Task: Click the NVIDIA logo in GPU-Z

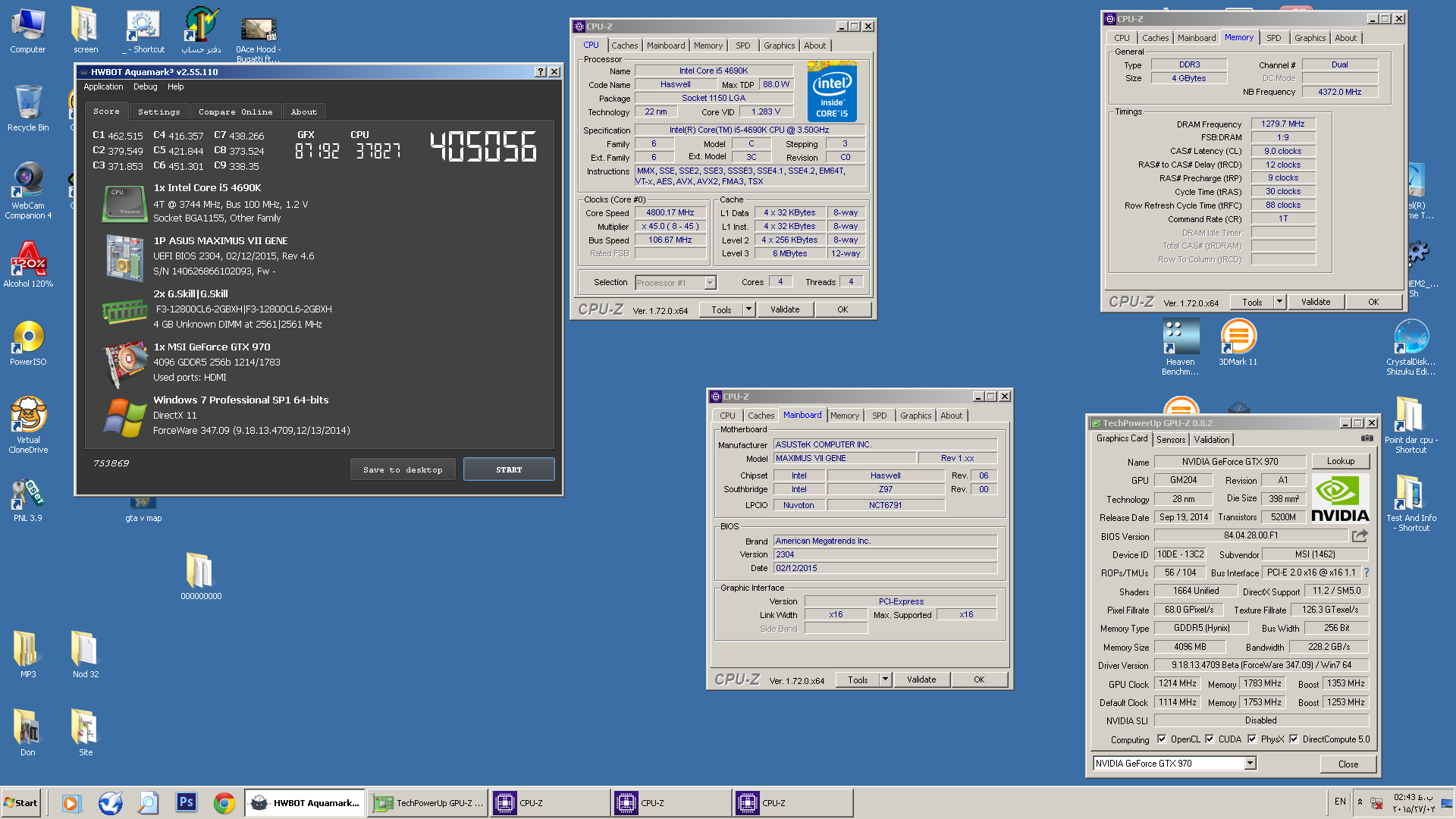Action: click(x=1340, y=498)
